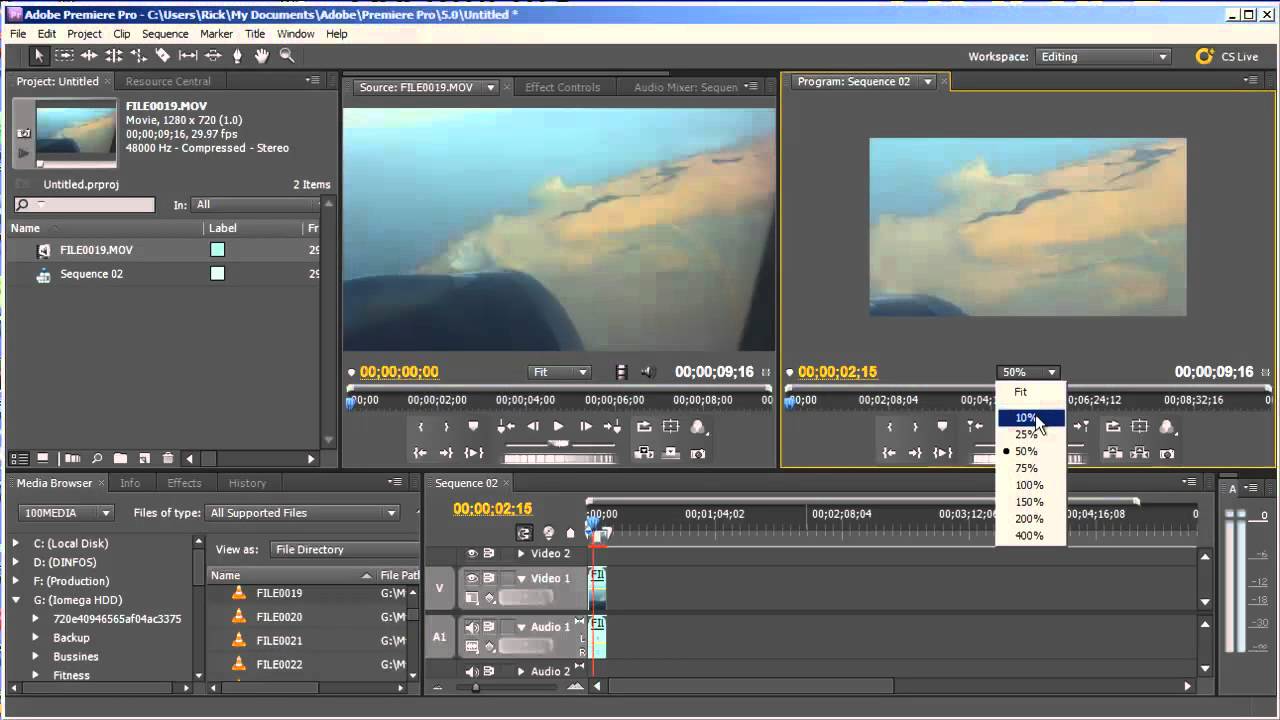
Task: Select the Pen tool
Action: pyautogui.click(x=237, y=57)
